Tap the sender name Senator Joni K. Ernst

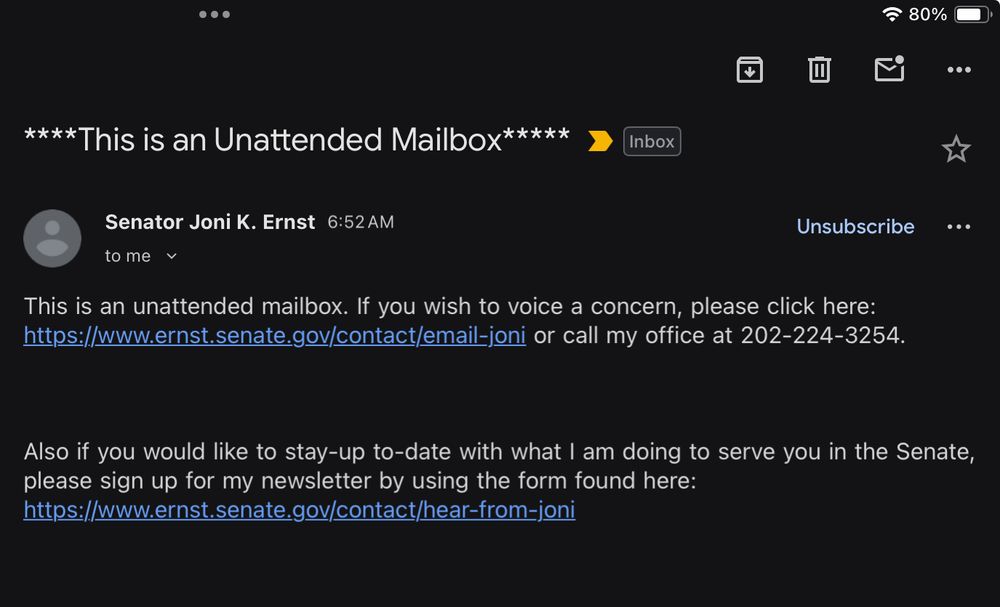coord(210,222)
